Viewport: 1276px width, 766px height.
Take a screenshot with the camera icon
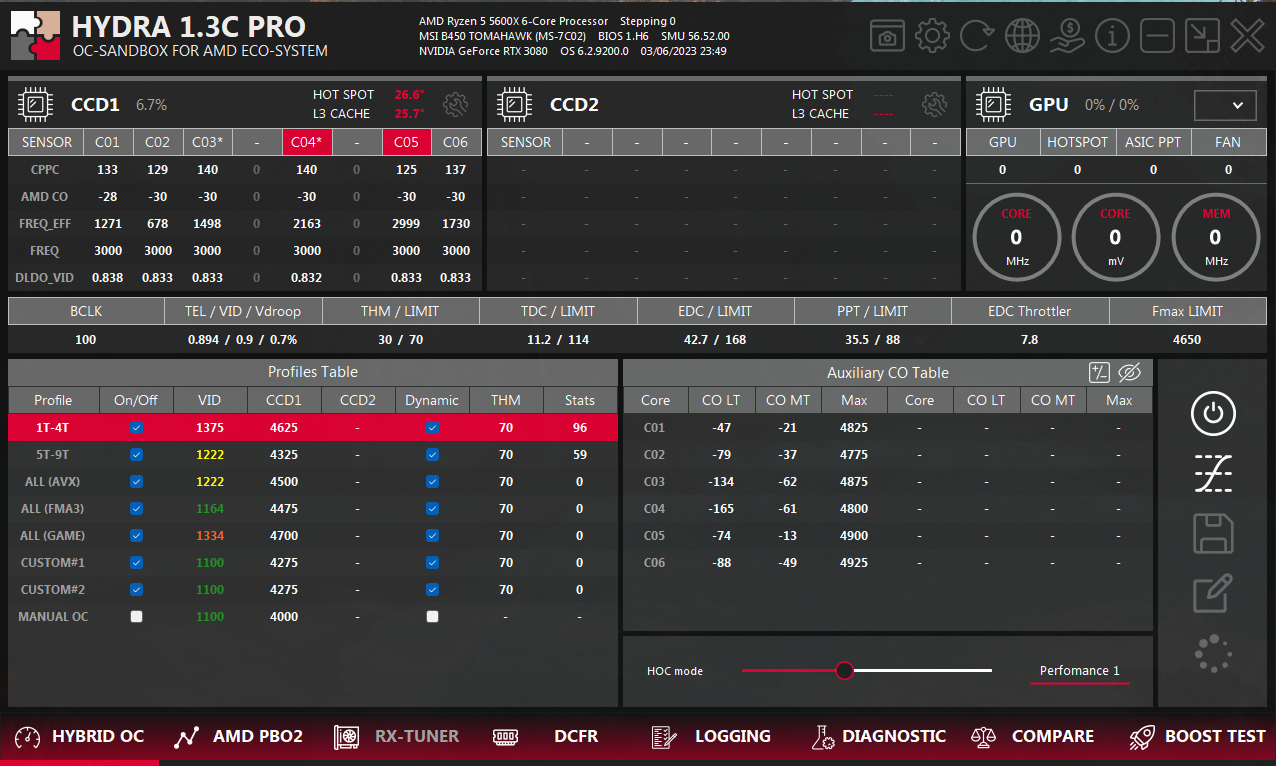point(887,37)
